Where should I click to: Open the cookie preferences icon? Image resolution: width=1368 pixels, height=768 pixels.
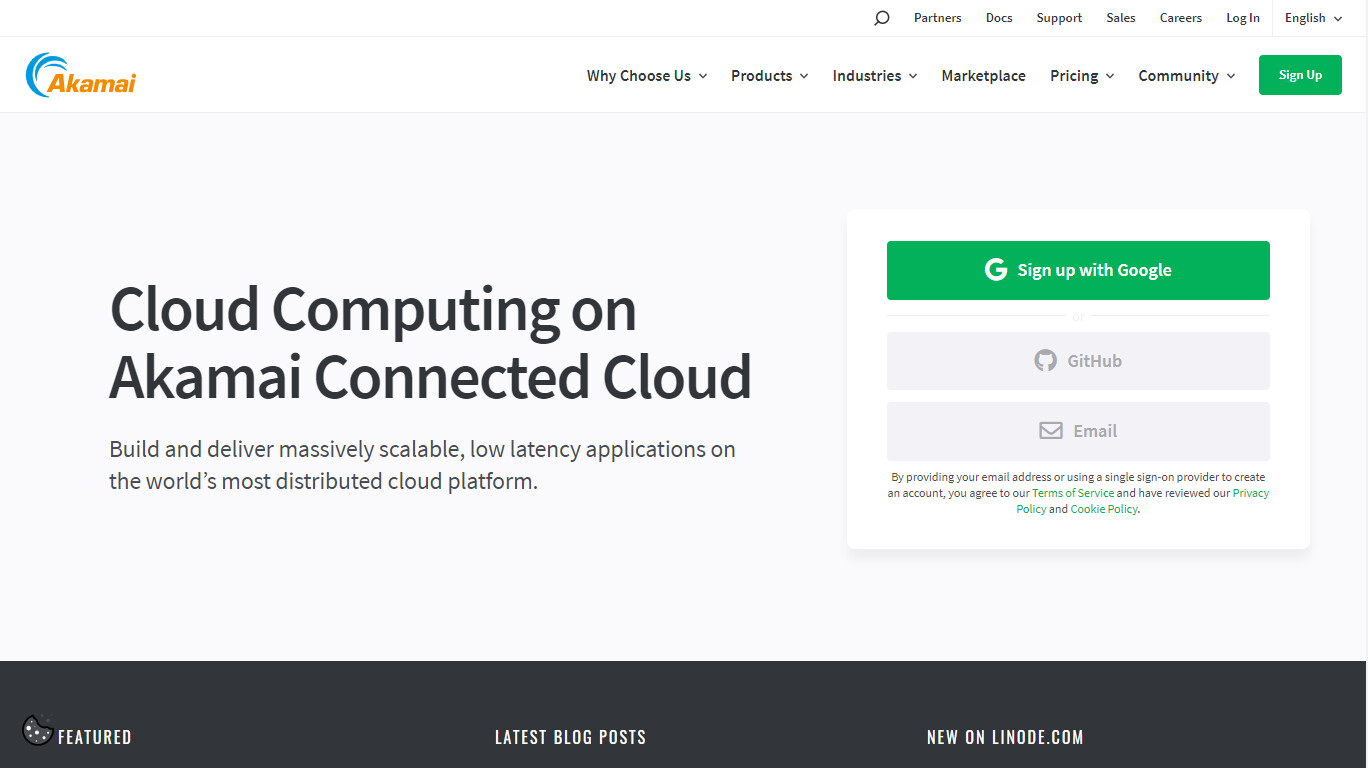(x=37, y=730)
